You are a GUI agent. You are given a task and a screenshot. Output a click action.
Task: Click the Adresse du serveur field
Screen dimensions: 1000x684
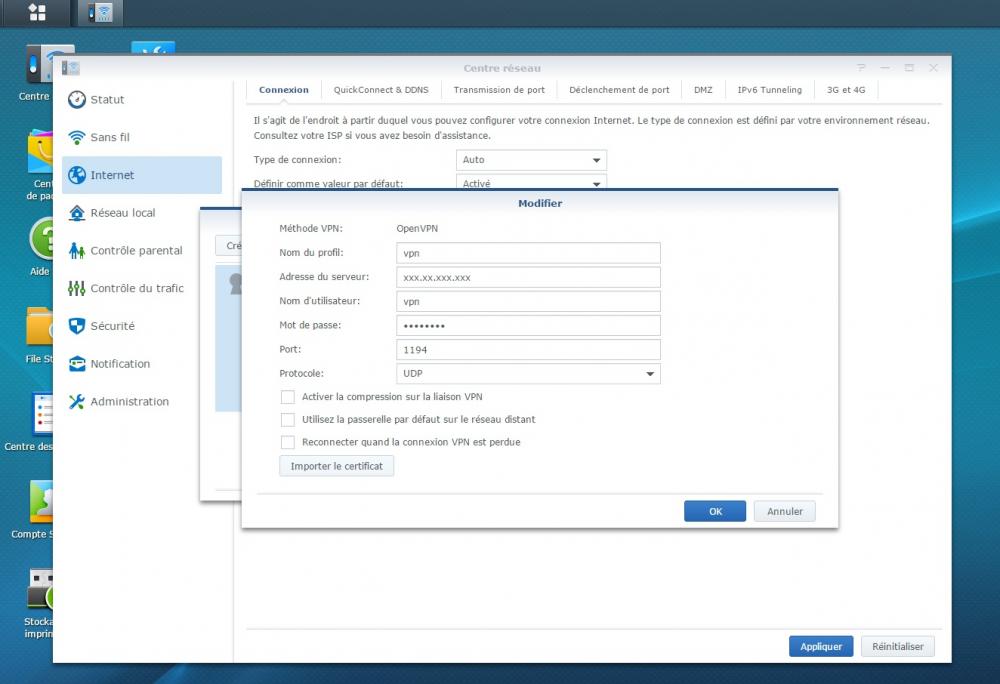point(528,277)
